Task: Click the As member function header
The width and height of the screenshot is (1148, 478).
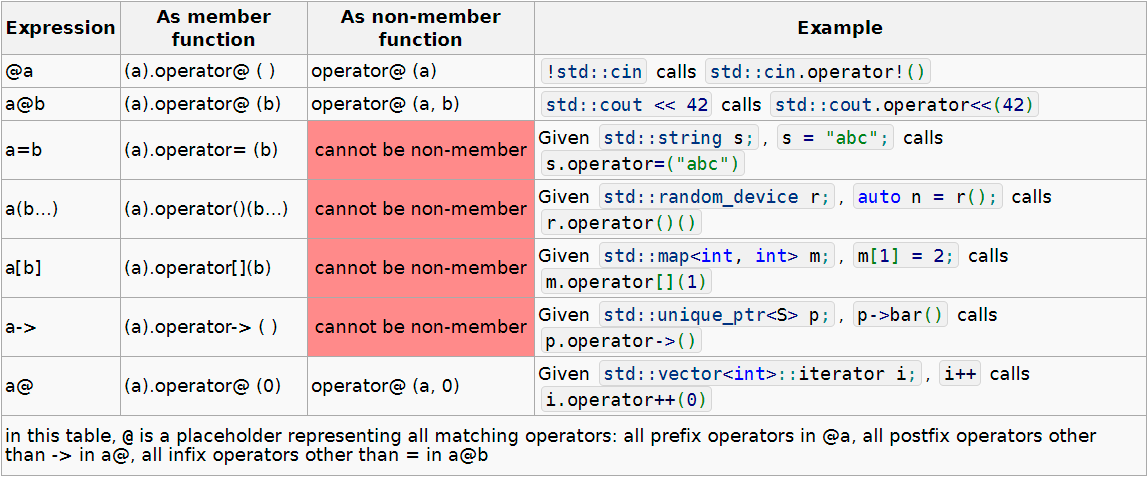Action: pos(213,28)
